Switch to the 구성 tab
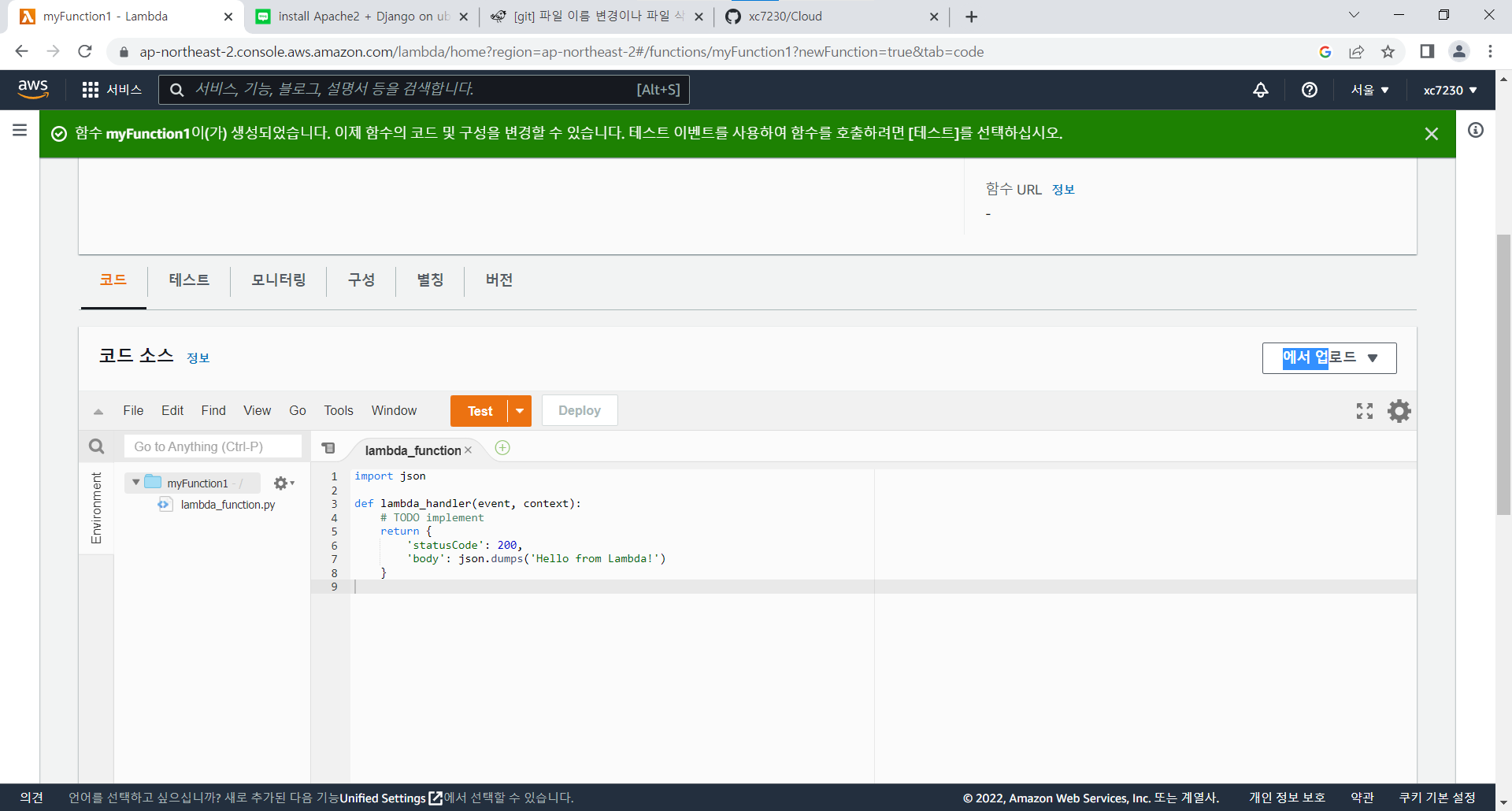1512x811 pixels. coord(361,280)
